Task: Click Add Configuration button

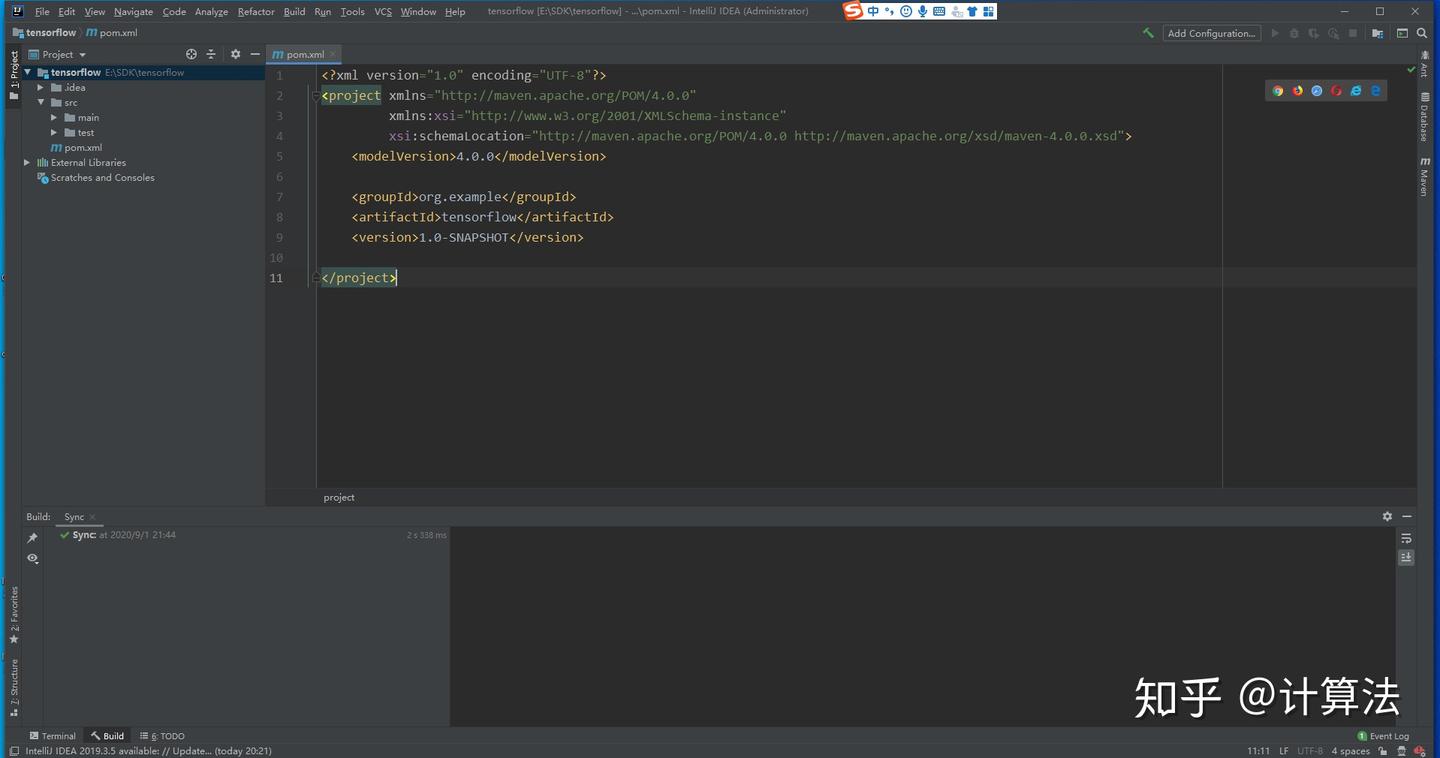Action: tap(1211, 33)
